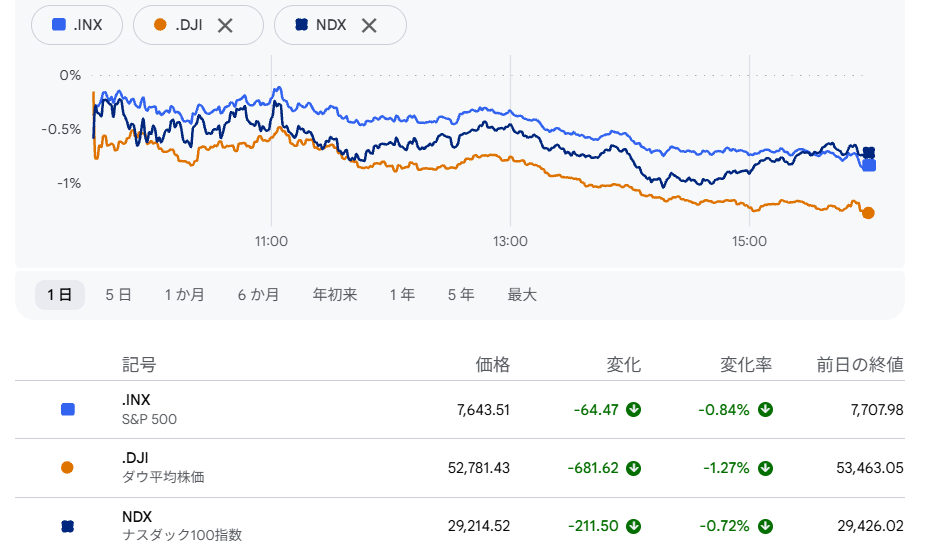Click the dark blue NDX chip marker

click(301, 25)
